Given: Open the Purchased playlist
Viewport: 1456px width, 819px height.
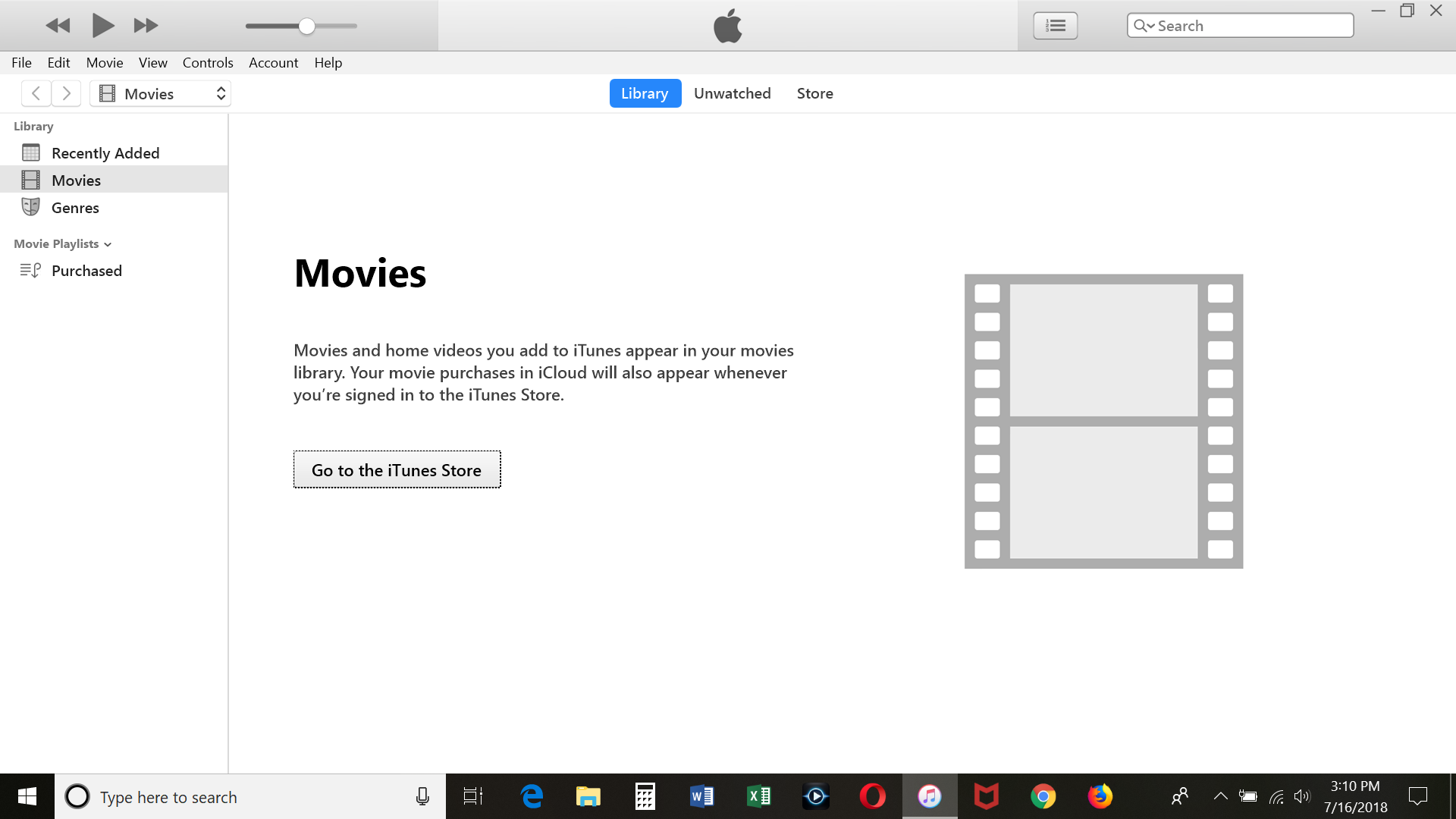Looking at the screenshot, I should click(86, 271).
